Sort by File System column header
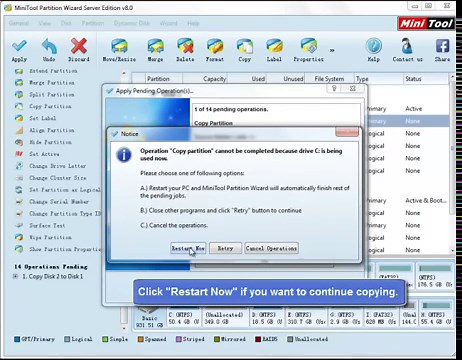Image resolution: width=462 pixels, height=360 pixels. click(x=329, y=79)
